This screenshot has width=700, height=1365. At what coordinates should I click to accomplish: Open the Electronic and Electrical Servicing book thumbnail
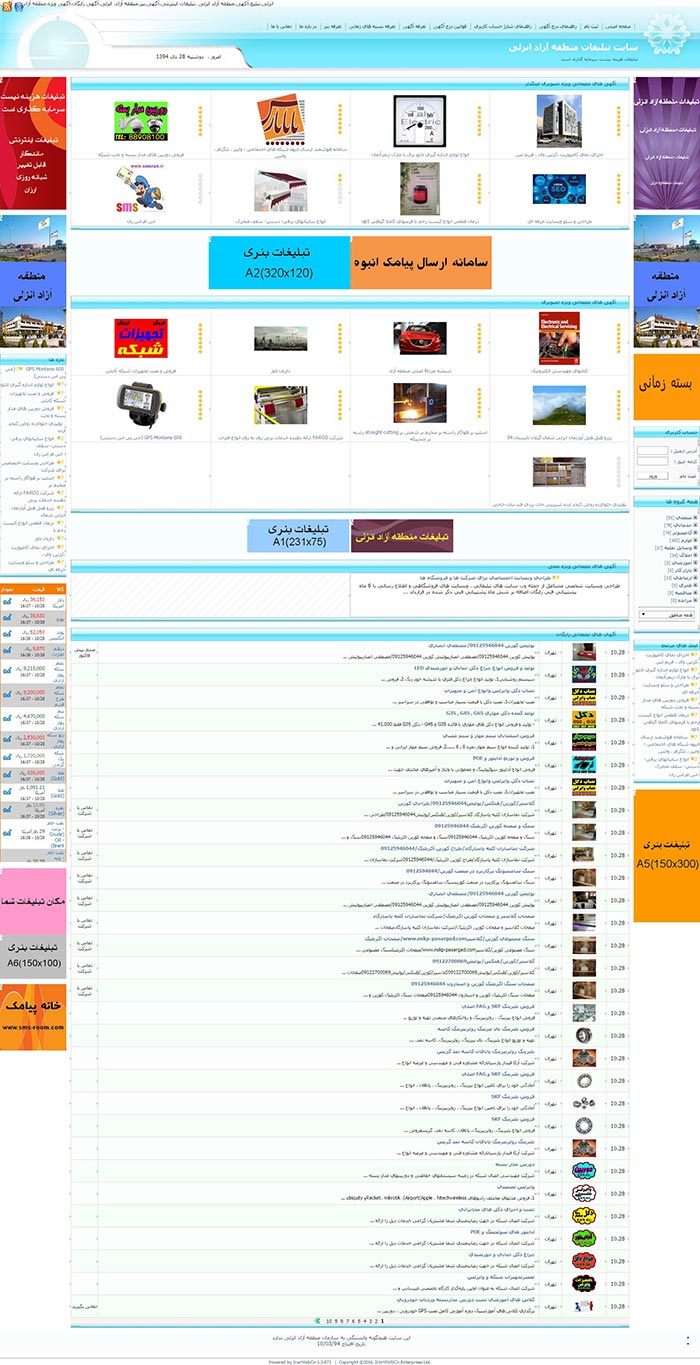[560, 337]
